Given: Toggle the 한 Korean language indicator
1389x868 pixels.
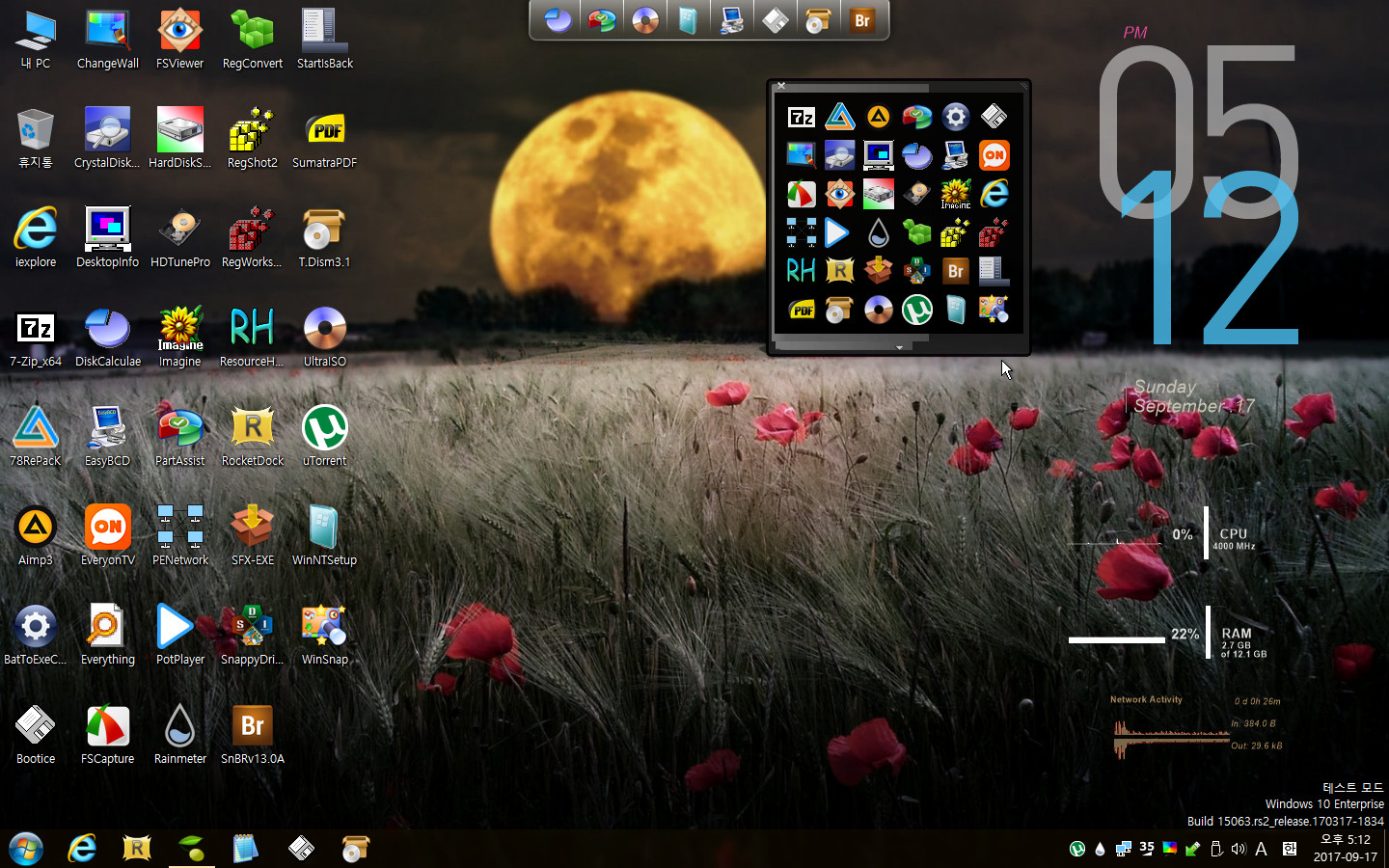Looking at the screenshot, I should coord(1290,850).
